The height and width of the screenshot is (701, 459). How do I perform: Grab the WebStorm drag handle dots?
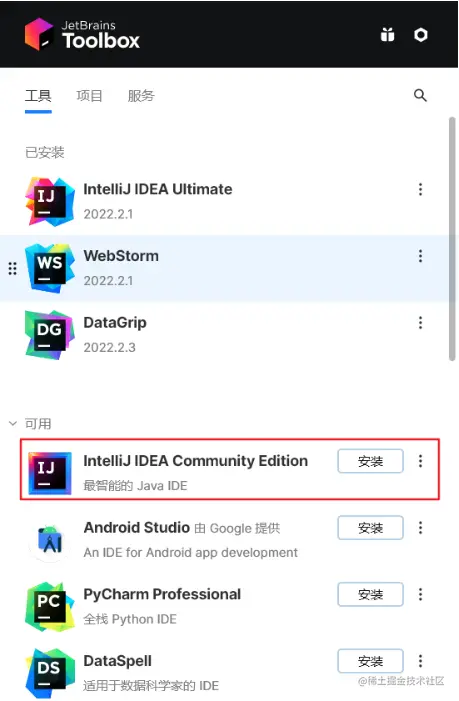click(13, 268)
